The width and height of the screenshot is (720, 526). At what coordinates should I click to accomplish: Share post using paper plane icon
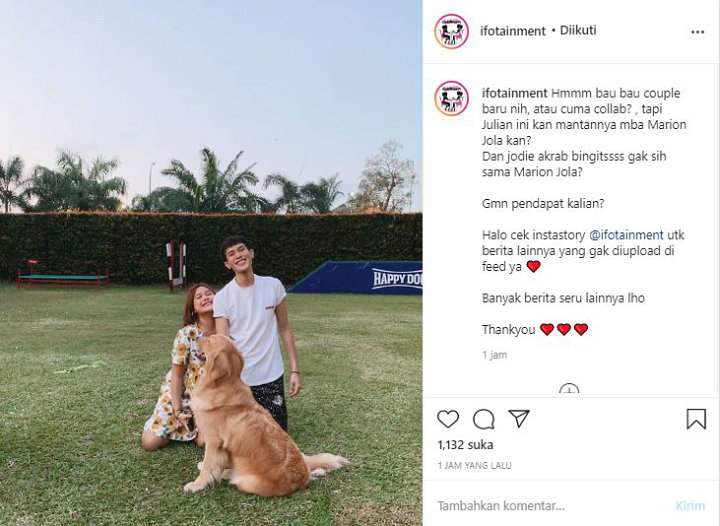(519, 419)
